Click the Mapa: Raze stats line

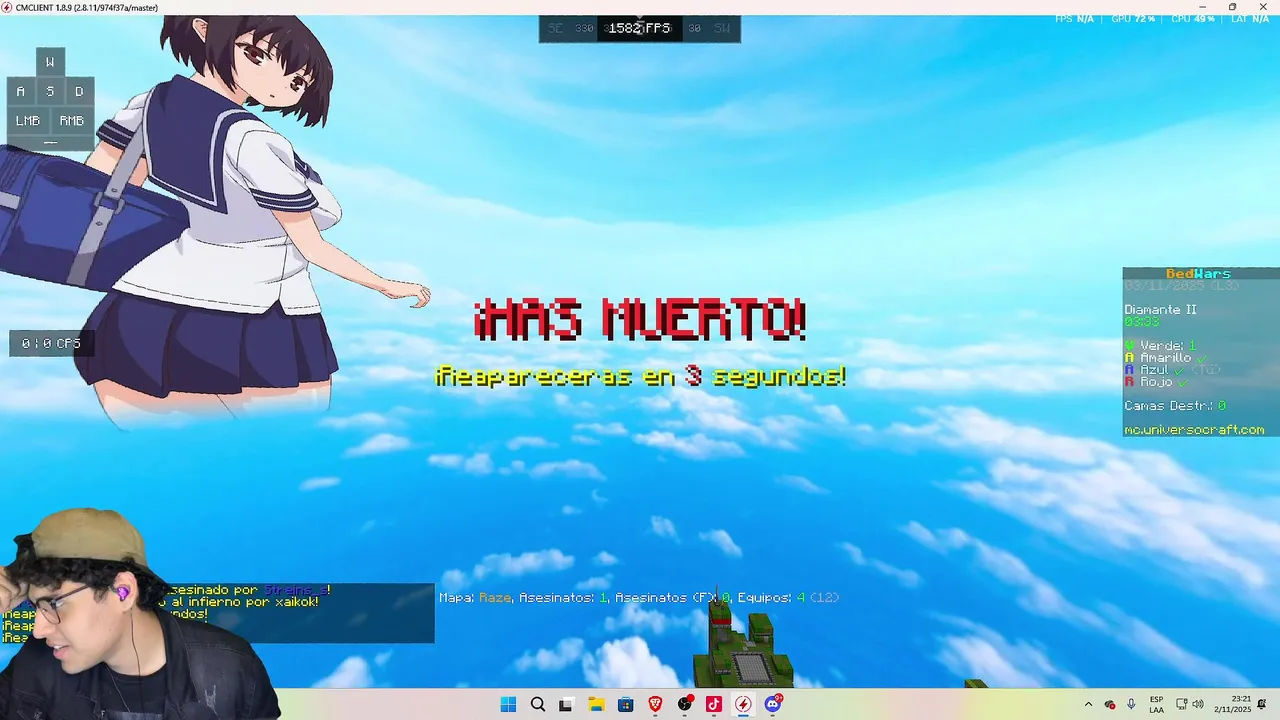click(638, 597)
